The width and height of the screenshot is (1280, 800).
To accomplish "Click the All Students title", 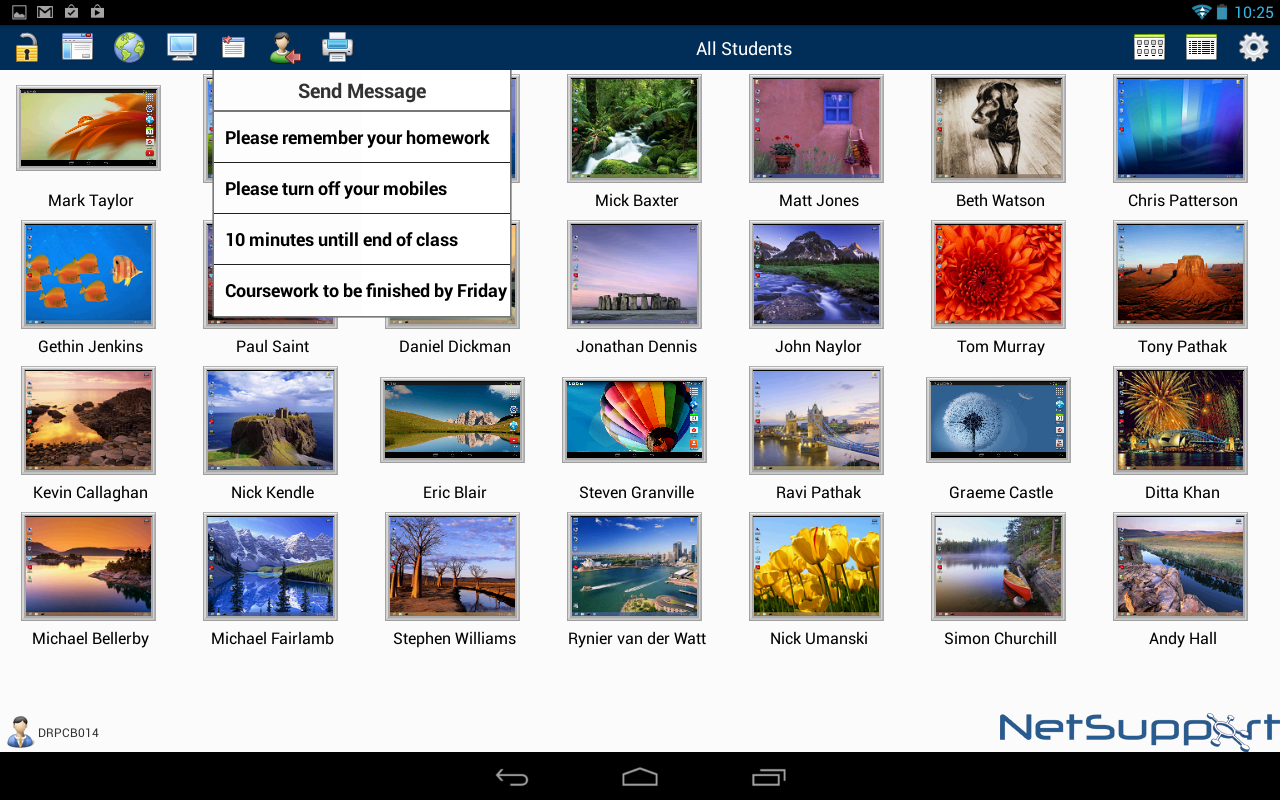I will coord(744,49).
